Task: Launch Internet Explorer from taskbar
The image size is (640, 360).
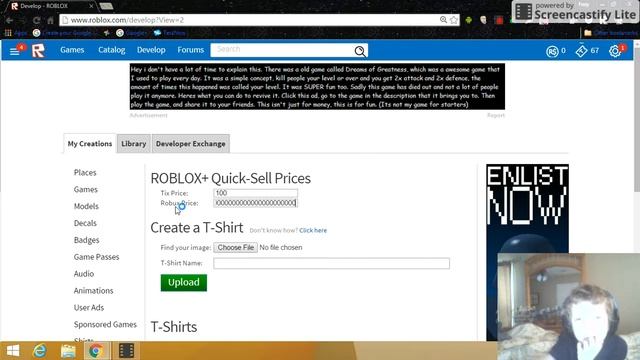Action: pyautogui.click(x=40, y=351)
